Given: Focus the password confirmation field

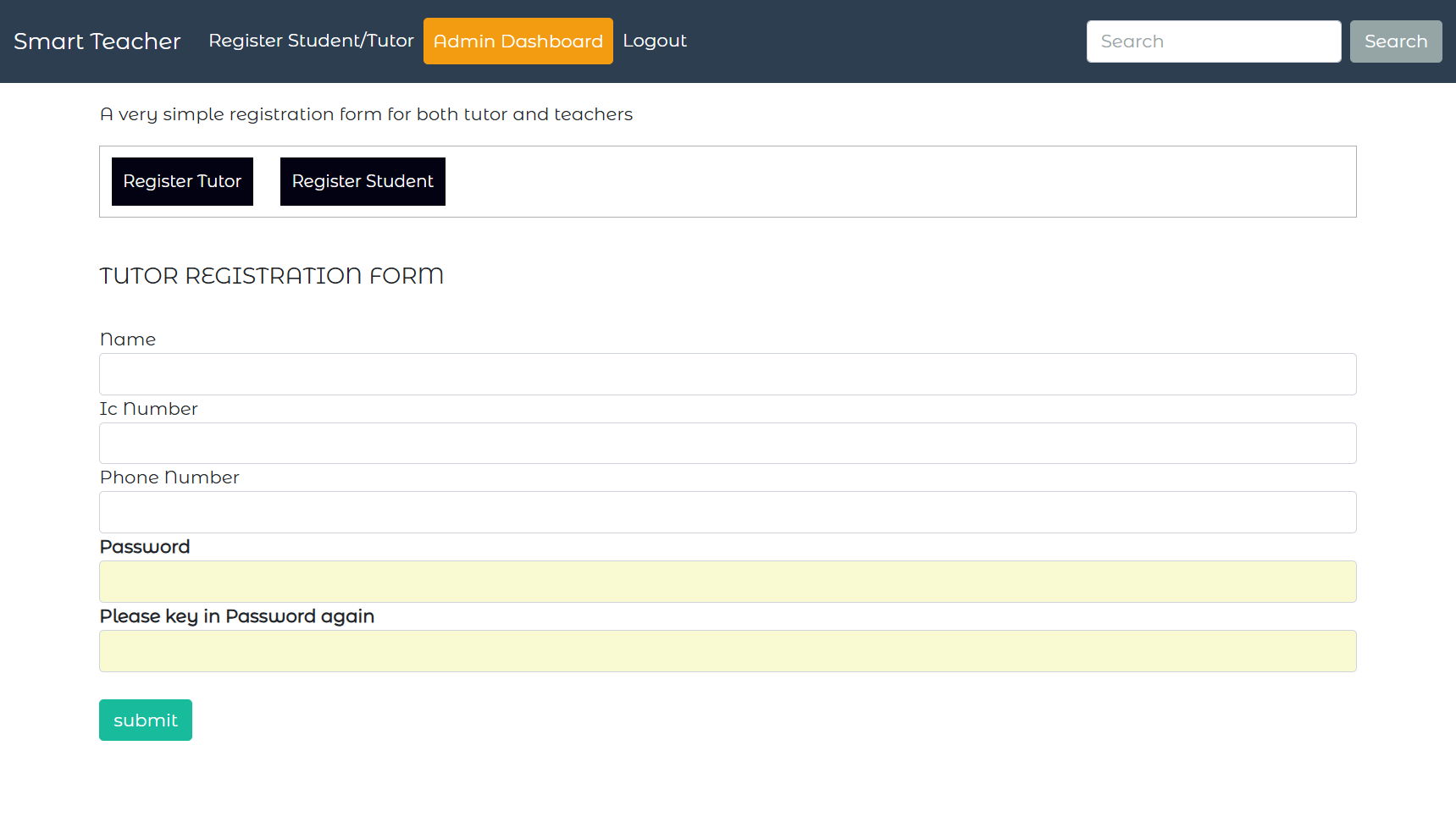Looking at the screenshot, I should point(727,651).
